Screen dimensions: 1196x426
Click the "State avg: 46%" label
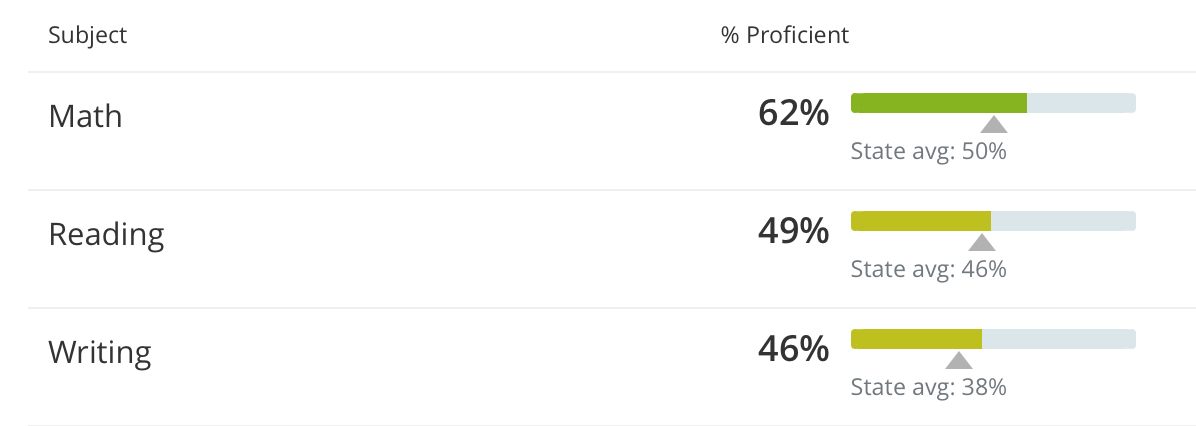[x=928, y=270]
